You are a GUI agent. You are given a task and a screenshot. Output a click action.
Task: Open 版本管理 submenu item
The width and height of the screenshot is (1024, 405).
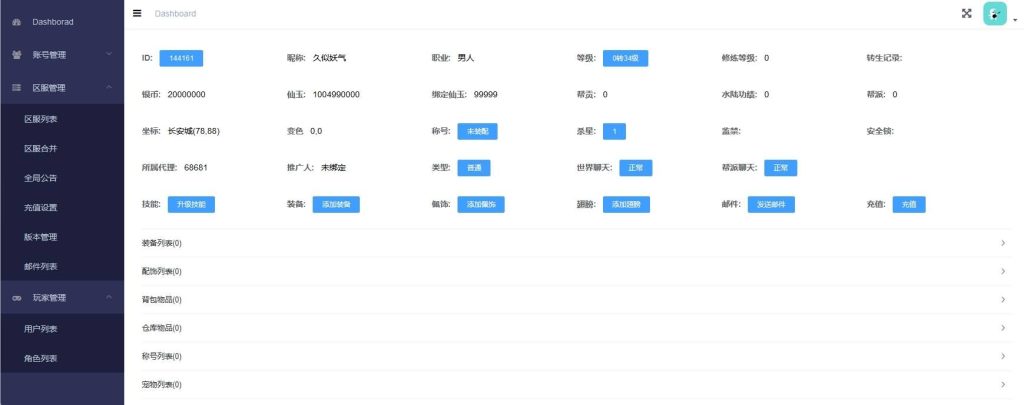tap(62, 237)
